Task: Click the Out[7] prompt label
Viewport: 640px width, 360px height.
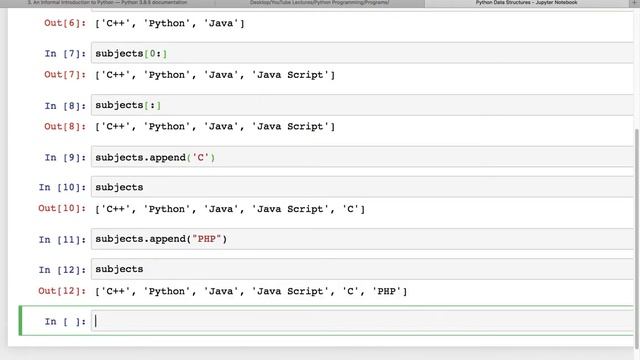Action: click(65, 75)
